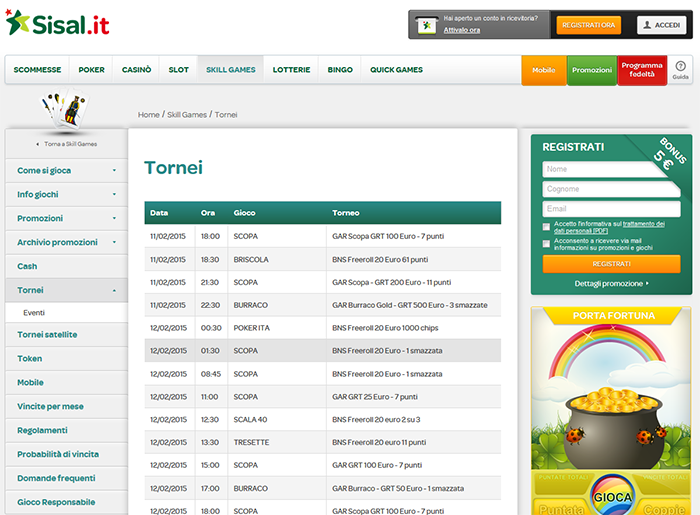Viewport: 700px width, 515px height.
Task: Tick the Accetto l'informativa checkbox
Action: coord(546,227)
